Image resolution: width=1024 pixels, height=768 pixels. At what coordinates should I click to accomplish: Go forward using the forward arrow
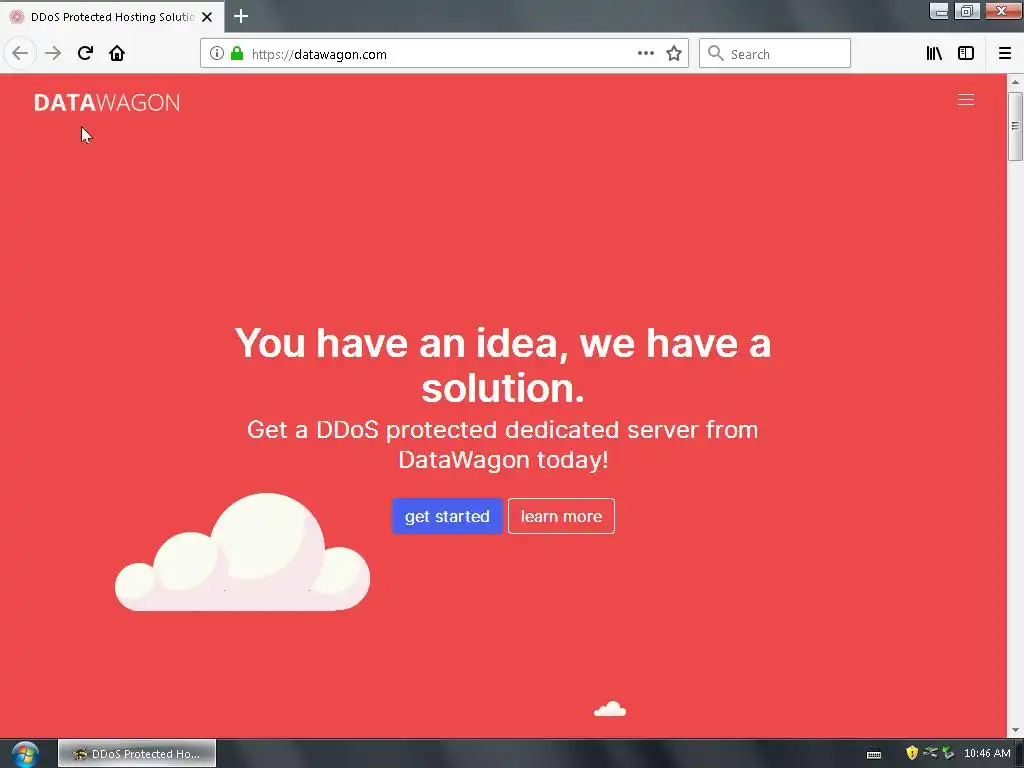(53, 53)
